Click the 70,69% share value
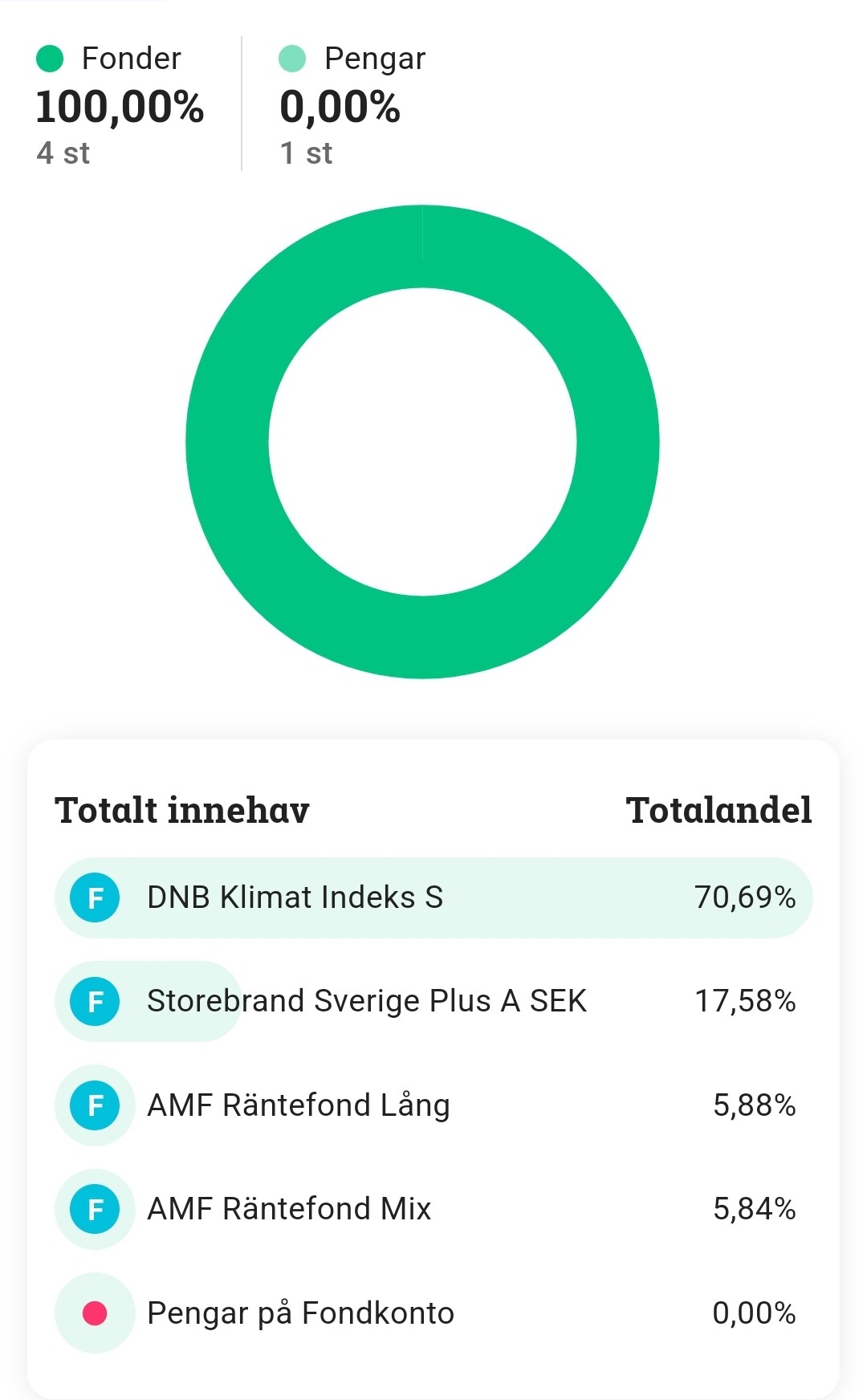Screen dimensions: 867x1400 [745, 897]
